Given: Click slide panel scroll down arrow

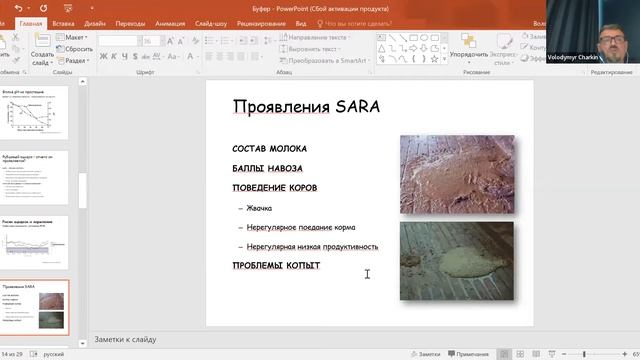Looking at the screenshot, I should coord(82,343).
